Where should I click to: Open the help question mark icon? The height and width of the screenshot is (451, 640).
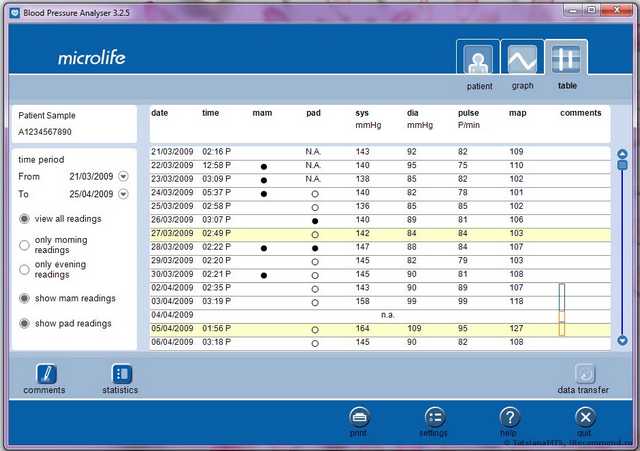click(x=510, y=417)
